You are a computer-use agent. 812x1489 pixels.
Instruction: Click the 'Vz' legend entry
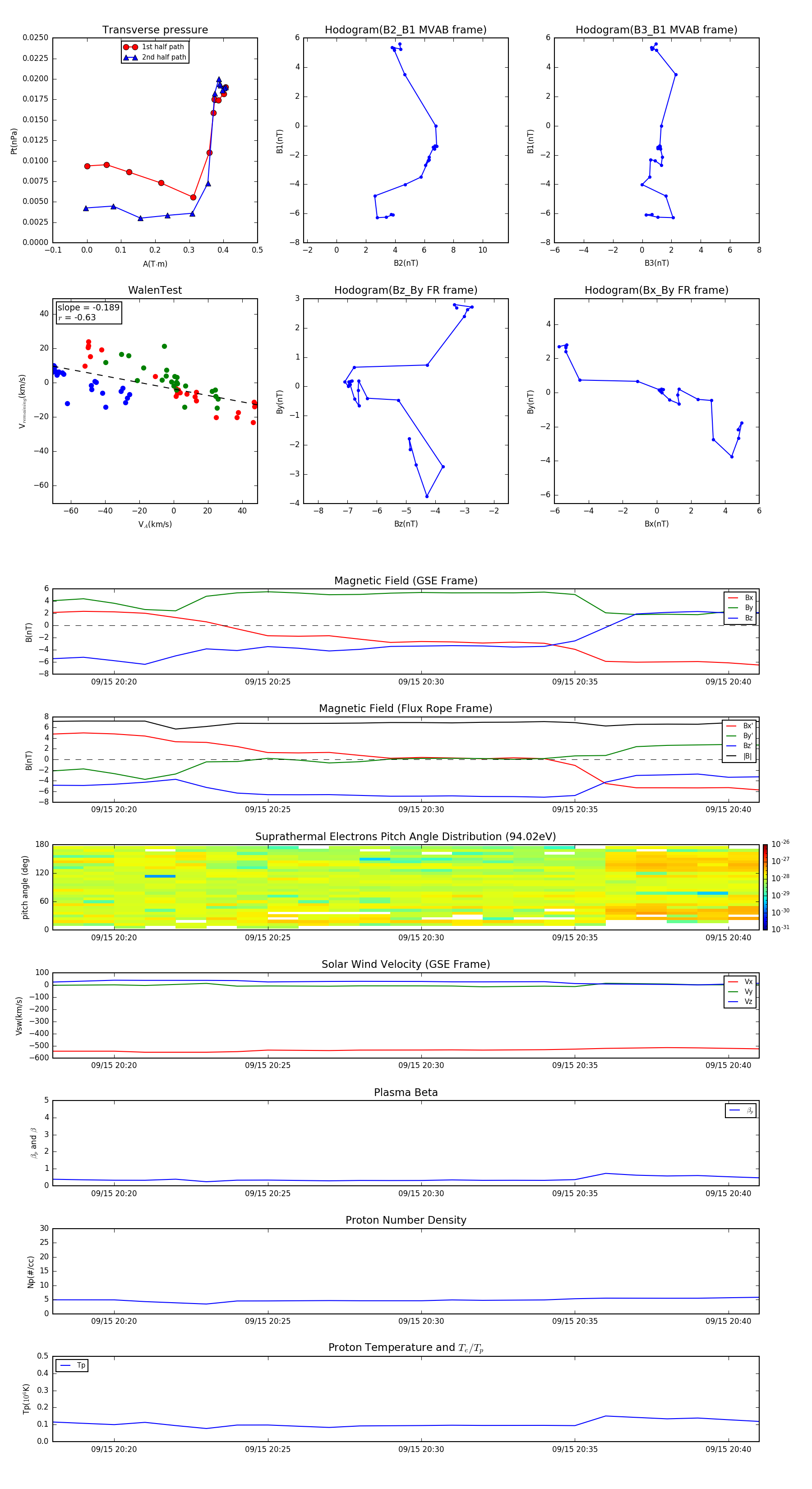click(x=740, y=1002)
